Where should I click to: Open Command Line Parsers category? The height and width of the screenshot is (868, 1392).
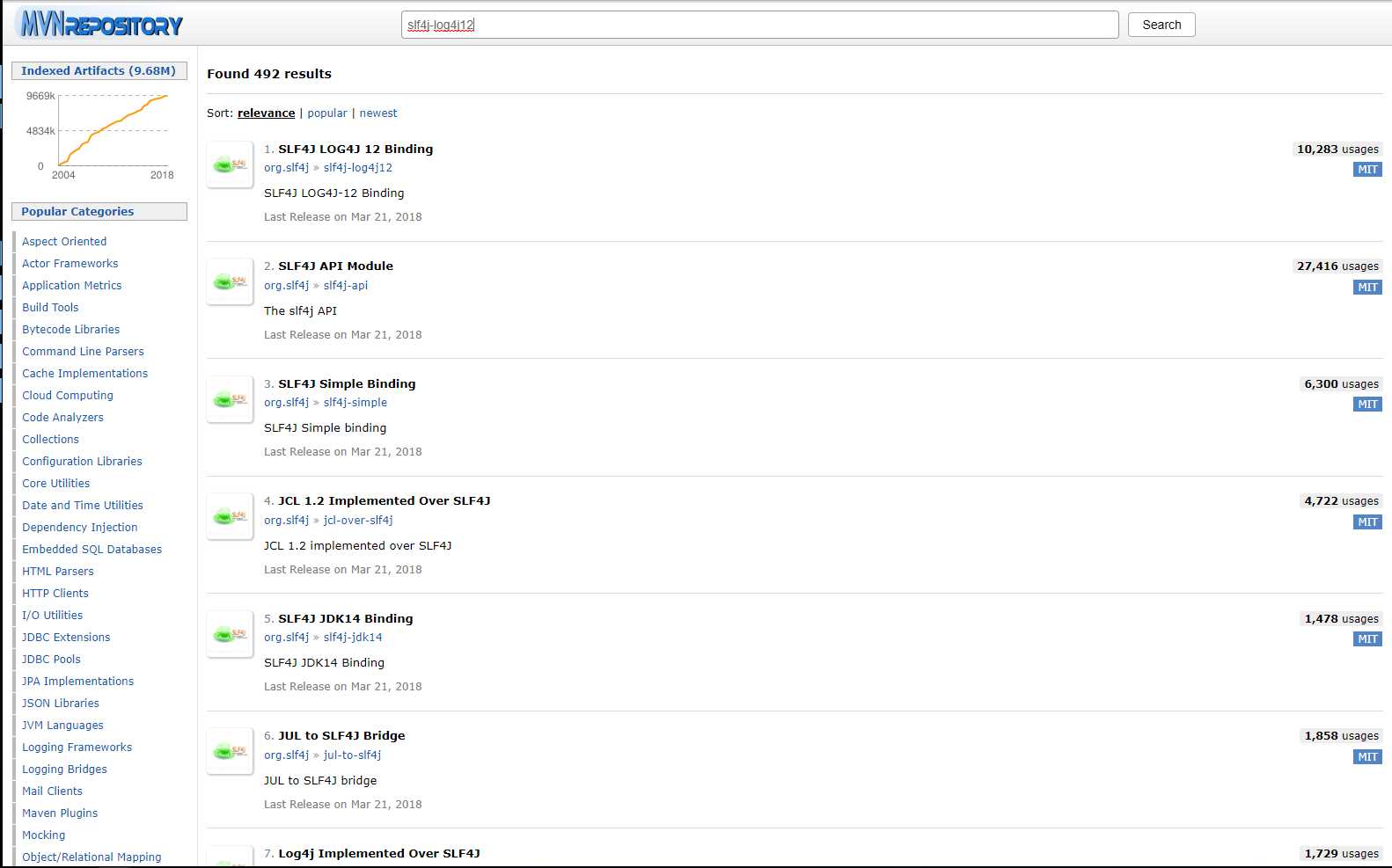tap(83, 352)
